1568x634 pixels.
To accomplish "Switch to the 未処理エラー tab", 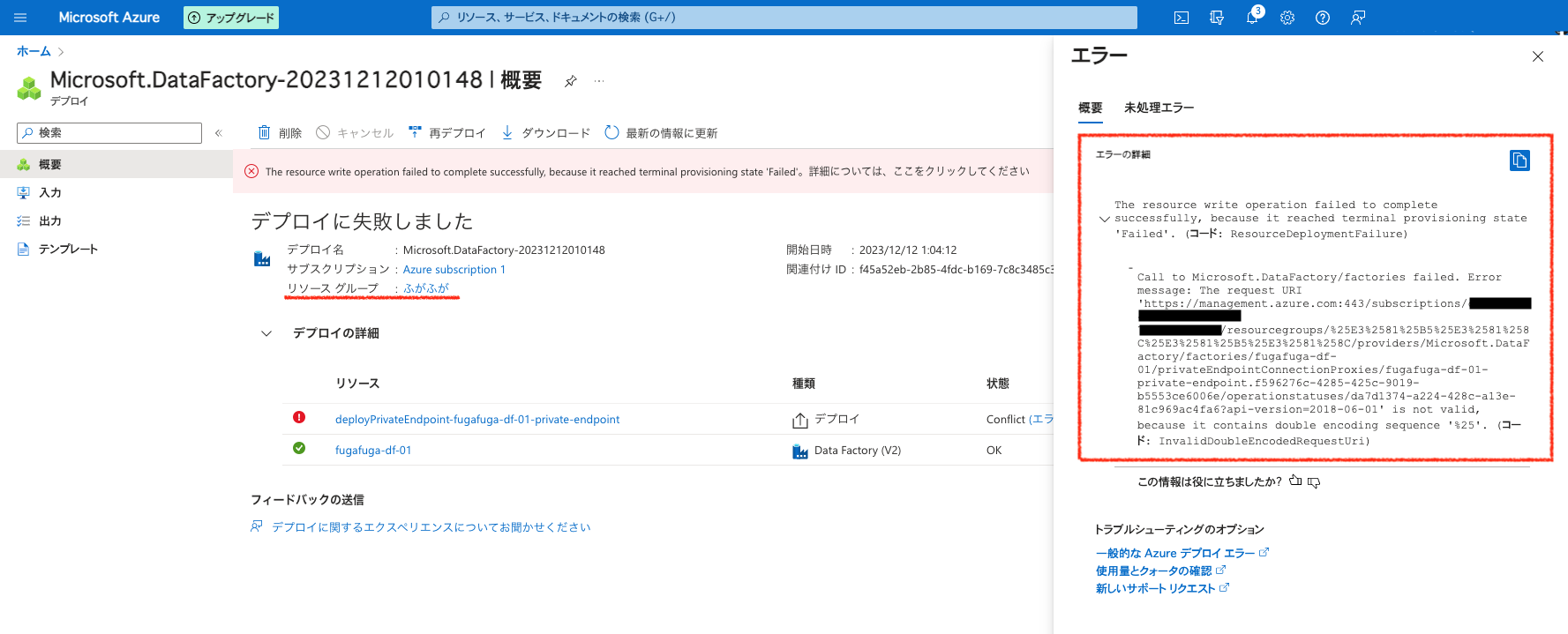I will tap(1159, 108).
